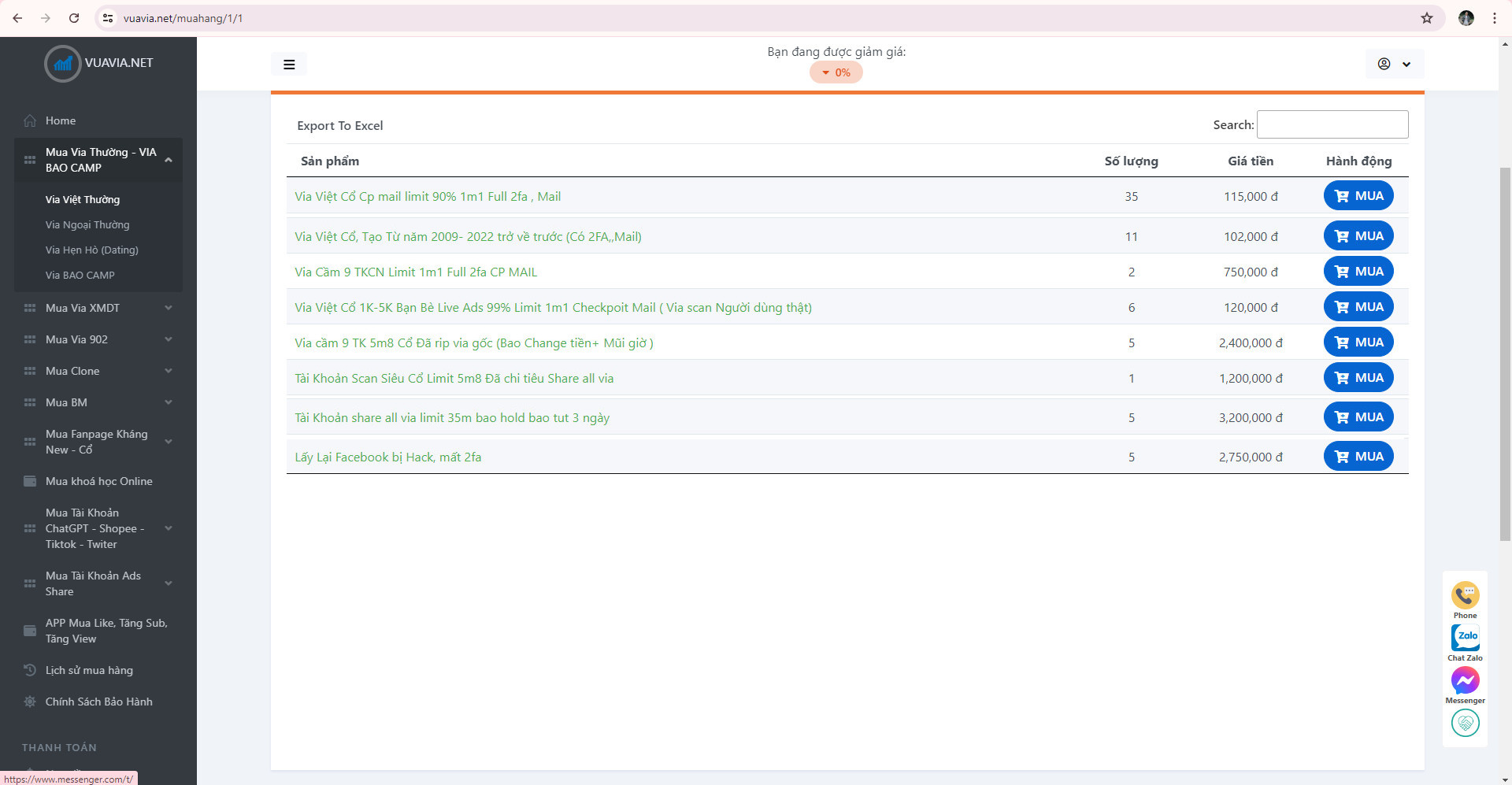The width and height of the screenshot is (1512, 785).
Task: Click MUA for Via Việt Cổ 2009-2022
Action: [x=1358, y=236]
